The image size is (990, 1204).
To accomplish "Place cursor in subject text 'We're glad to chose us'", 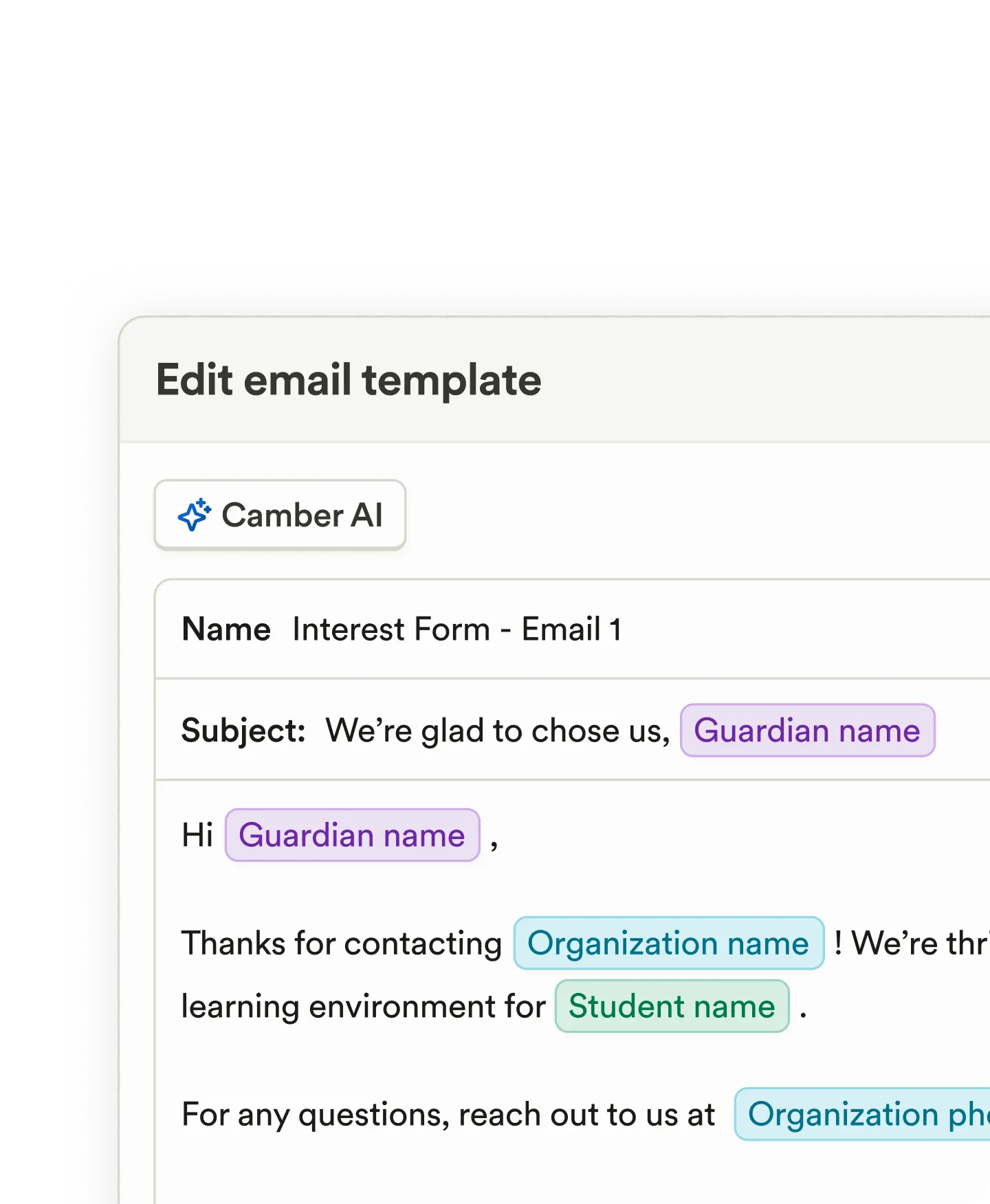I will [x=496, y=731].
